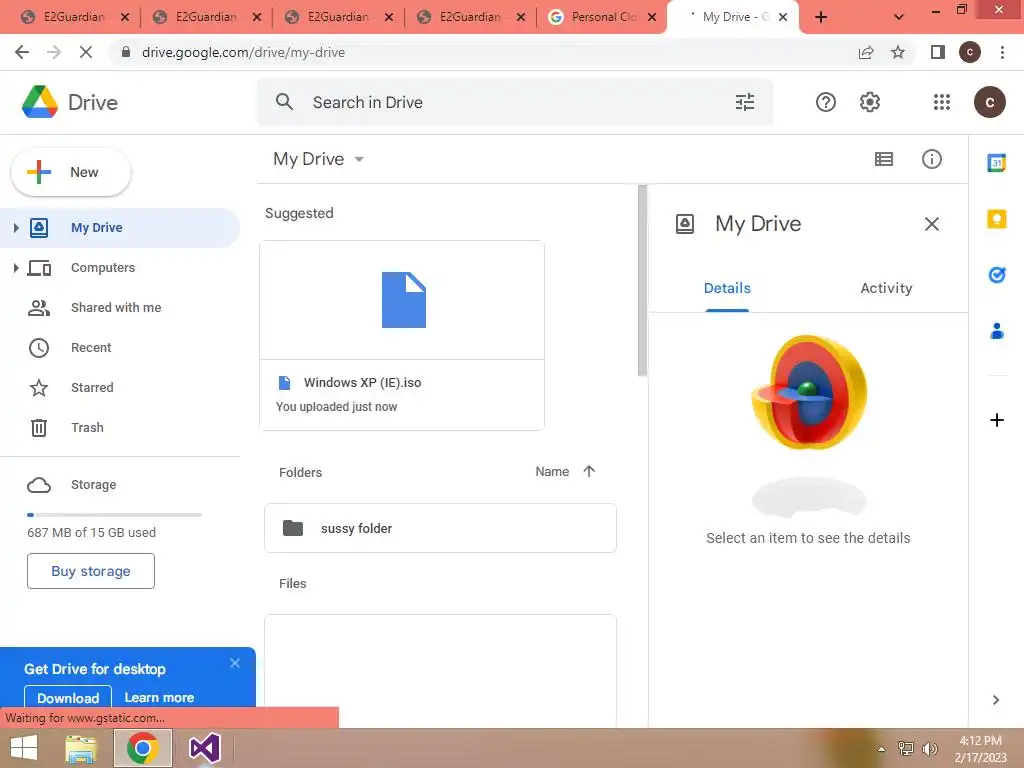Open Google Calendar side panel

click(x=997, y=162)
